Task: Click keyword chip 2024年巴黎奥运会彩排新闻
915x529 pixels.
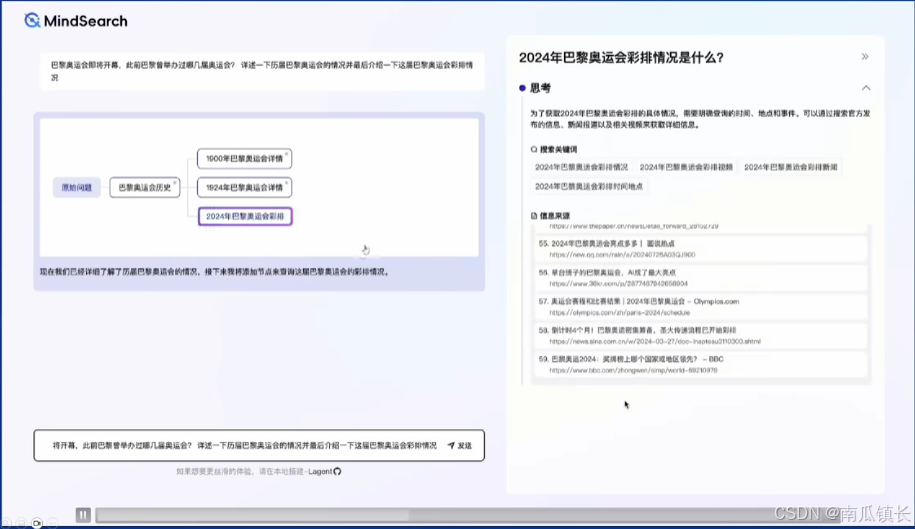Action: pyautogui.click(x=790, y=167)
